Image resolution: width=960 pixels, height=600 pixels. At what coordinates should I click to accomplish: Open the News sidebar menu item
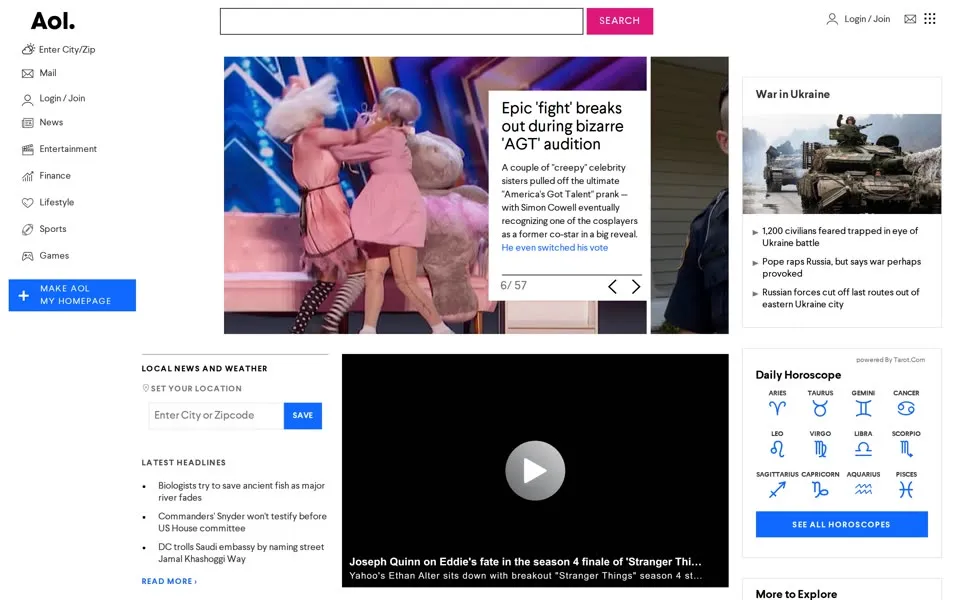click(51, 122)
